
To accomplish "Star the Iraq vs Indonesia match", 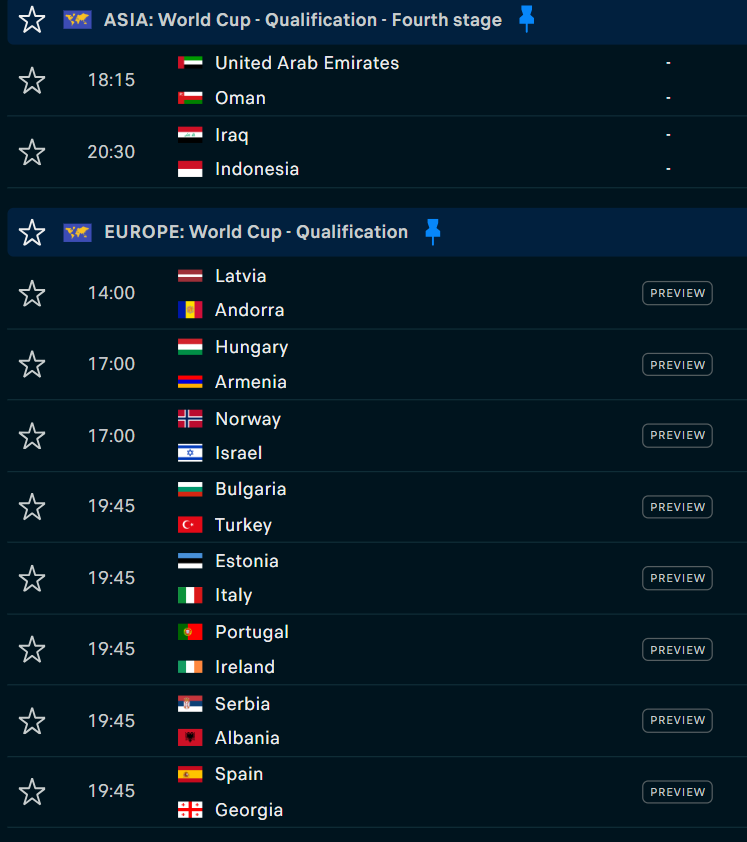I will tap(32, 152).
